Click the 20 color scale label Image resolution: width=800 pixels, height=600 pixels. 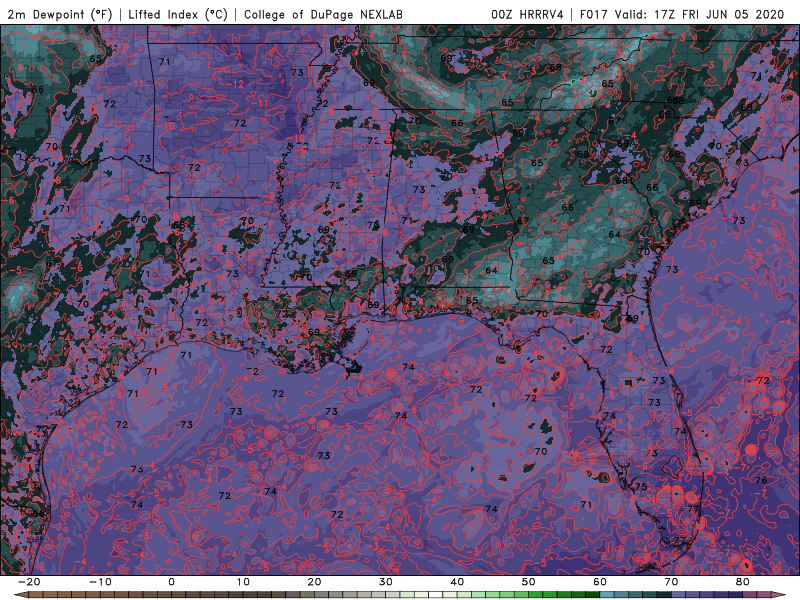point(314,582)
